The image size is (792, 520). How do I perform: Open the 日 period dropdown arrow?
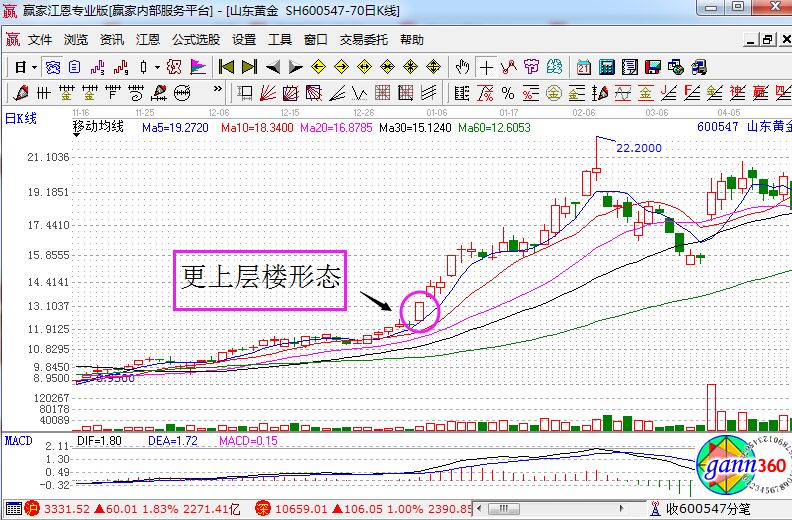(33, 67)
